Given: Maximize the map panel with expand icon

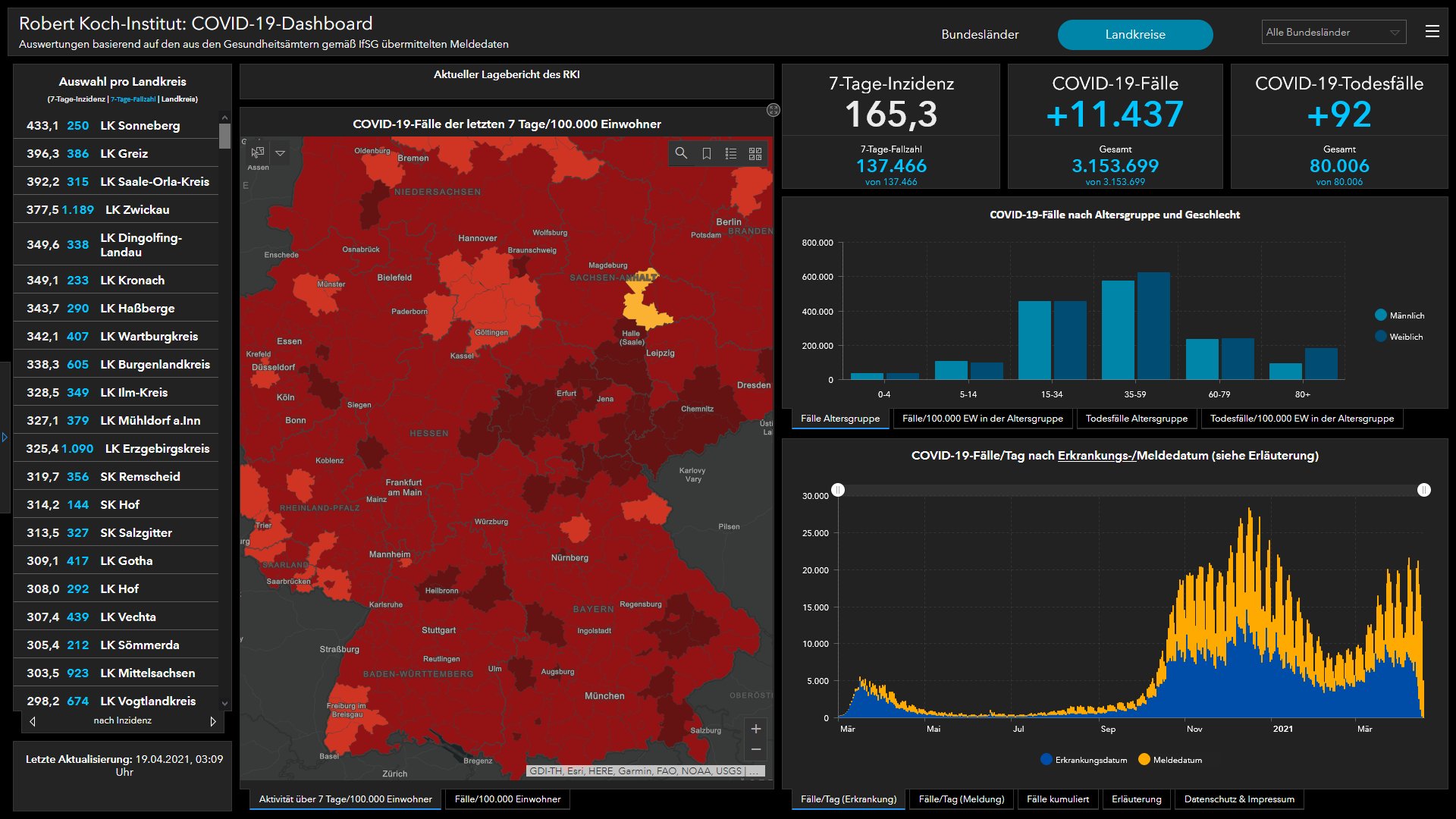Looking at the screenshot, I should (x=773, y=110).
